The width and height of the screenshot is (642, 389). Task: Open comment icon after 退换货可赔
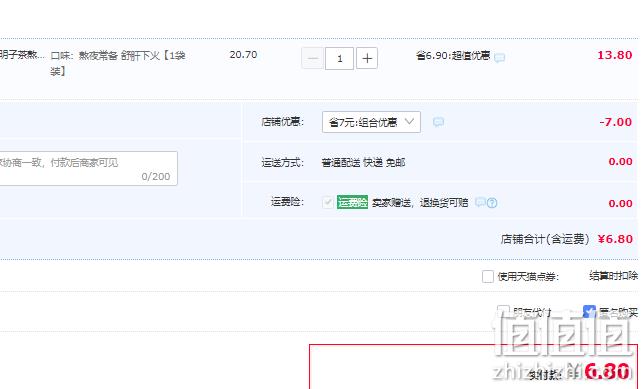(481, 202)
